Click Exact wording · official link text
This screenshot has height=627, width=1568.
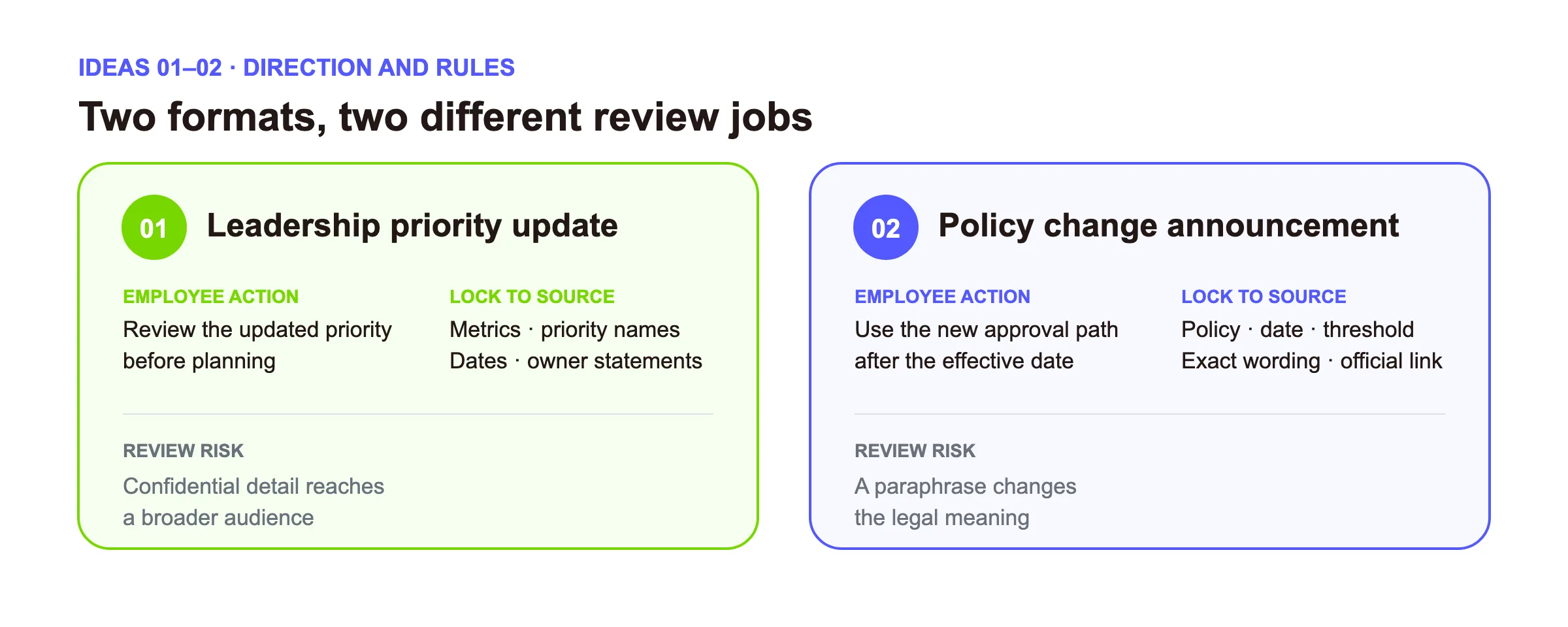click(1312, 361)
